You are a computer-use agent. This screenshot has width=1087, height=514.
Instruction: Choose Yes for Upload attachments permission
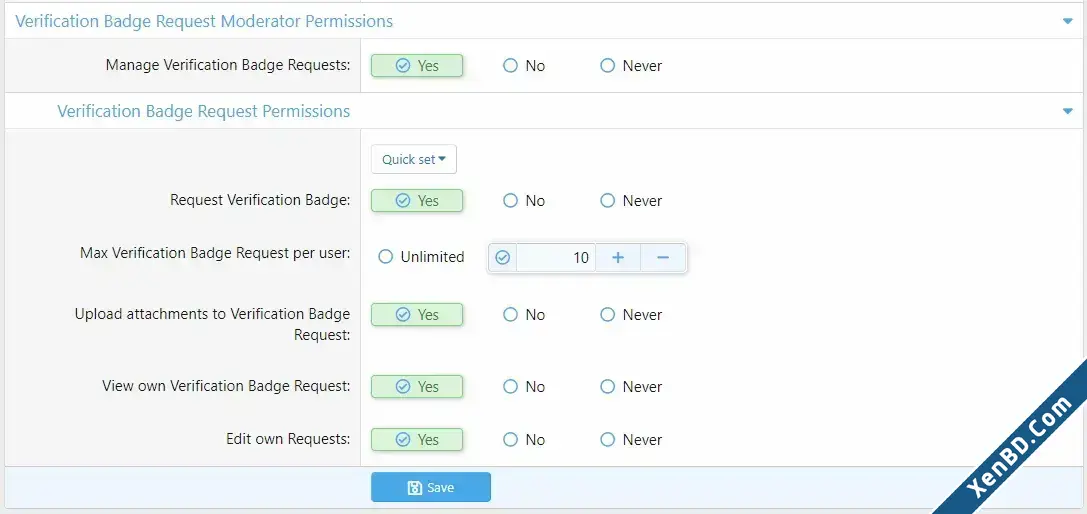point(417,315)
